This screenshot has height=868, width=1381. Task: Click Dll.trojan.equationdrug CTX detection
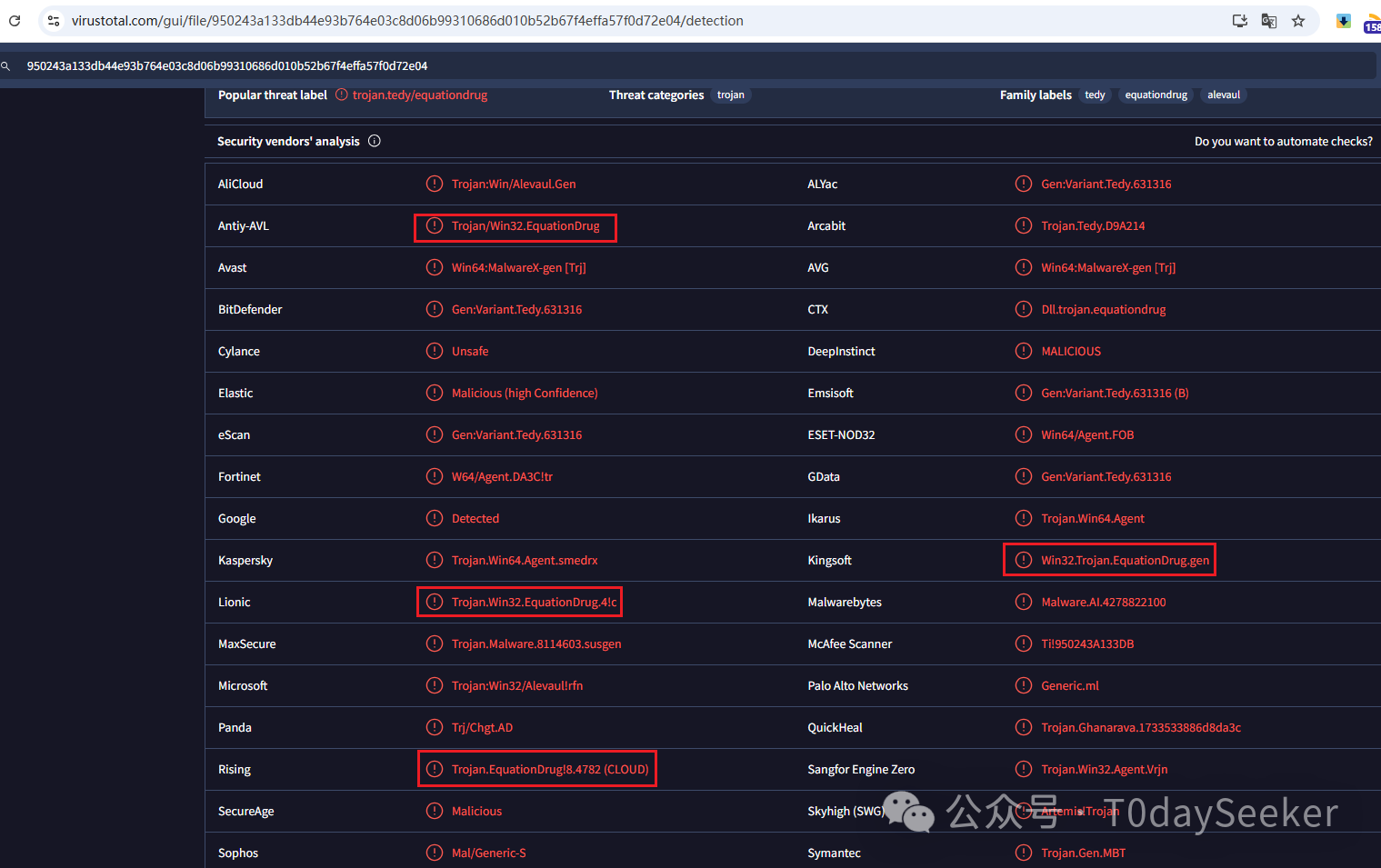point(1104,309)
